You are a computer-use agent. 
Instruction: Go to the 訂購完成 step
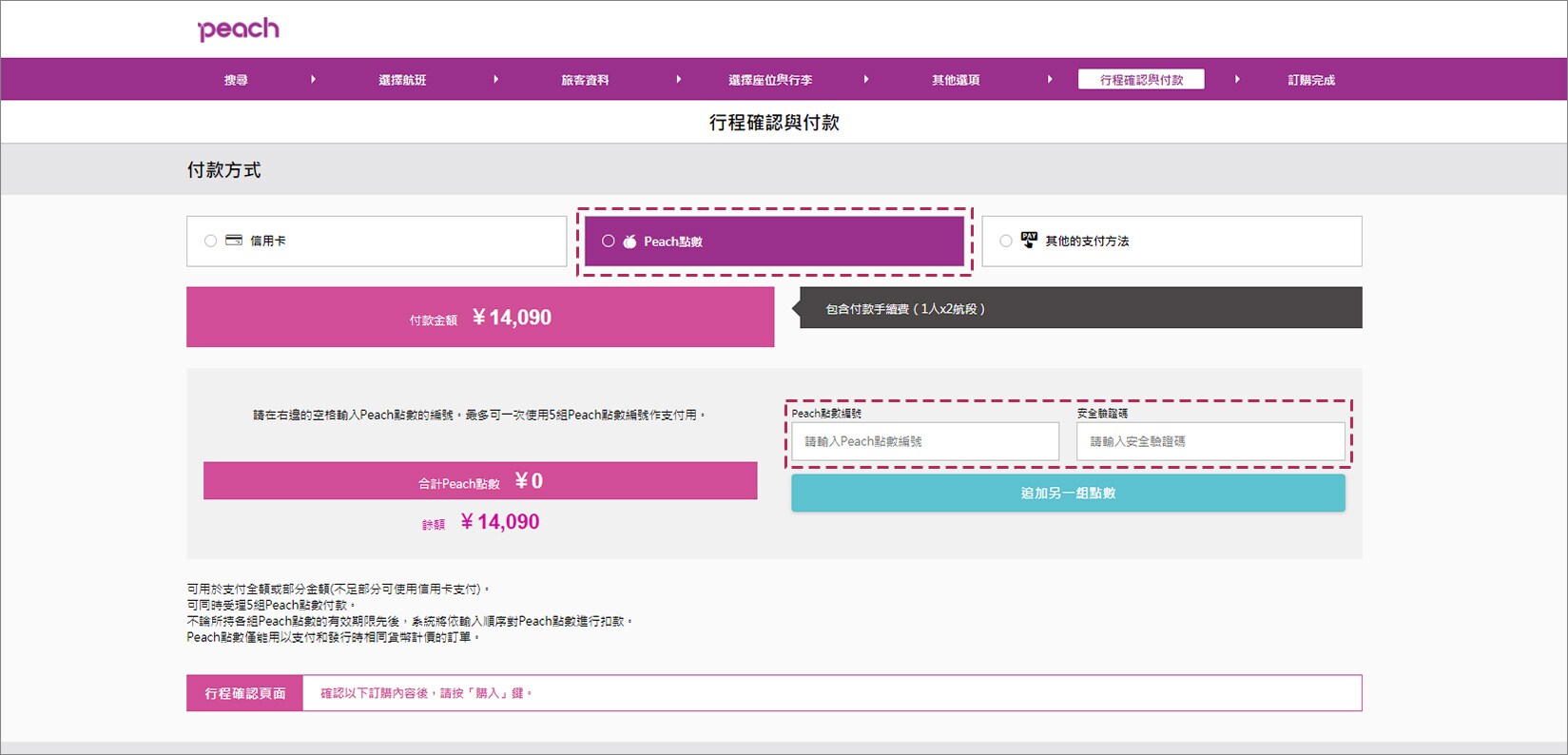point(1311,80)
